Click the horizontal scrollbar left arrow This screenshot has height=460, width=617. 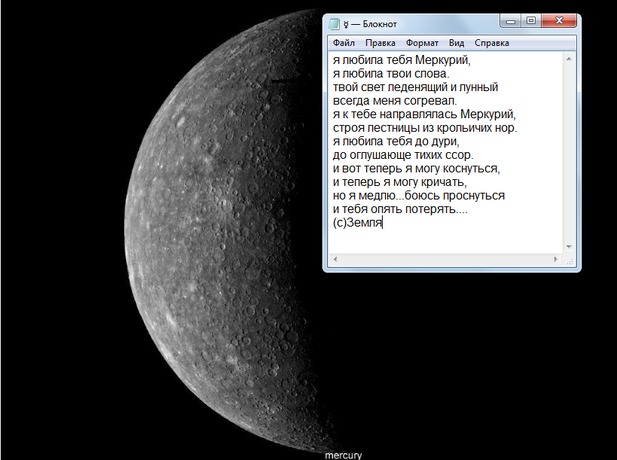[335, 259]
